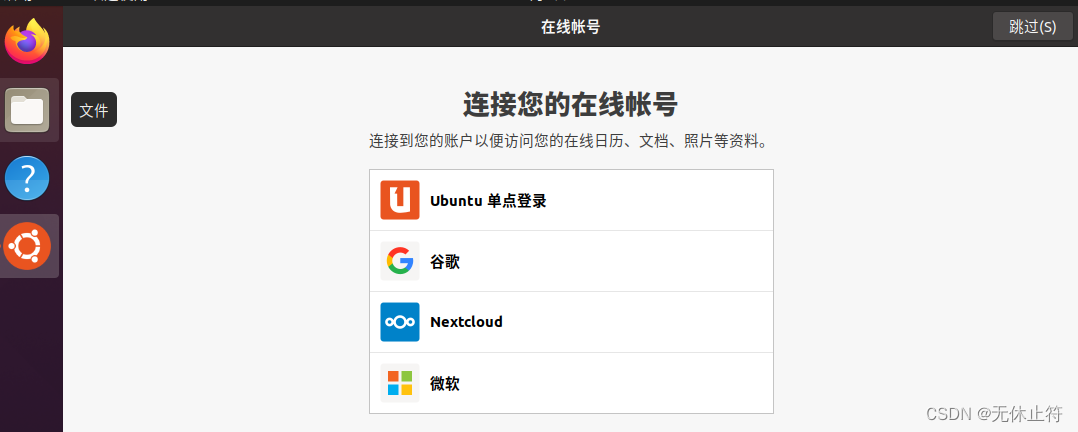
Task: Open the Files (文件) dock icon
Action: (x=28, y=110)
